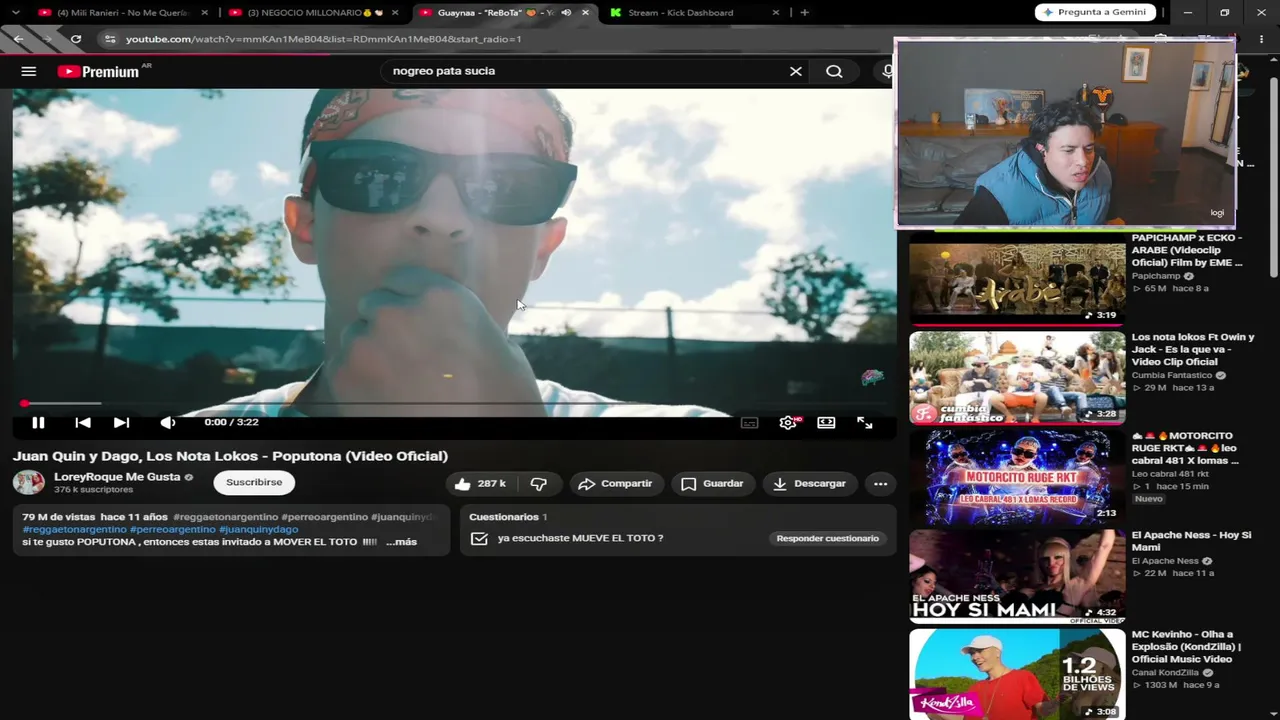The height and width of the screenshot is (720, 1280).
Task: Go back in browser history
Action: pos(18,39)
